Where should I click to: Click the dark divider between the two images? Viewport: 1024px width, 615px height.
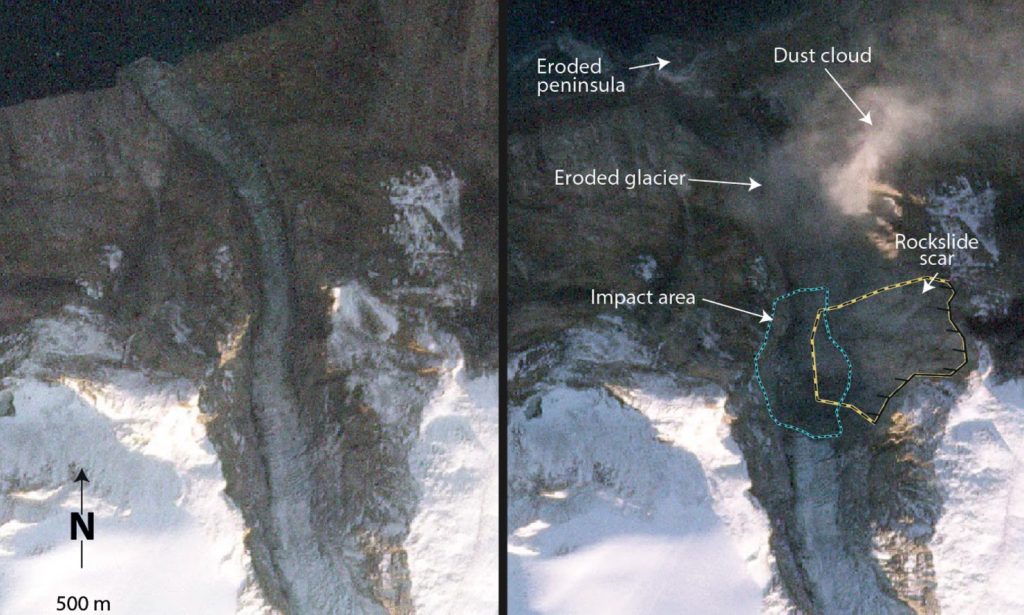[x=503, y=308]
